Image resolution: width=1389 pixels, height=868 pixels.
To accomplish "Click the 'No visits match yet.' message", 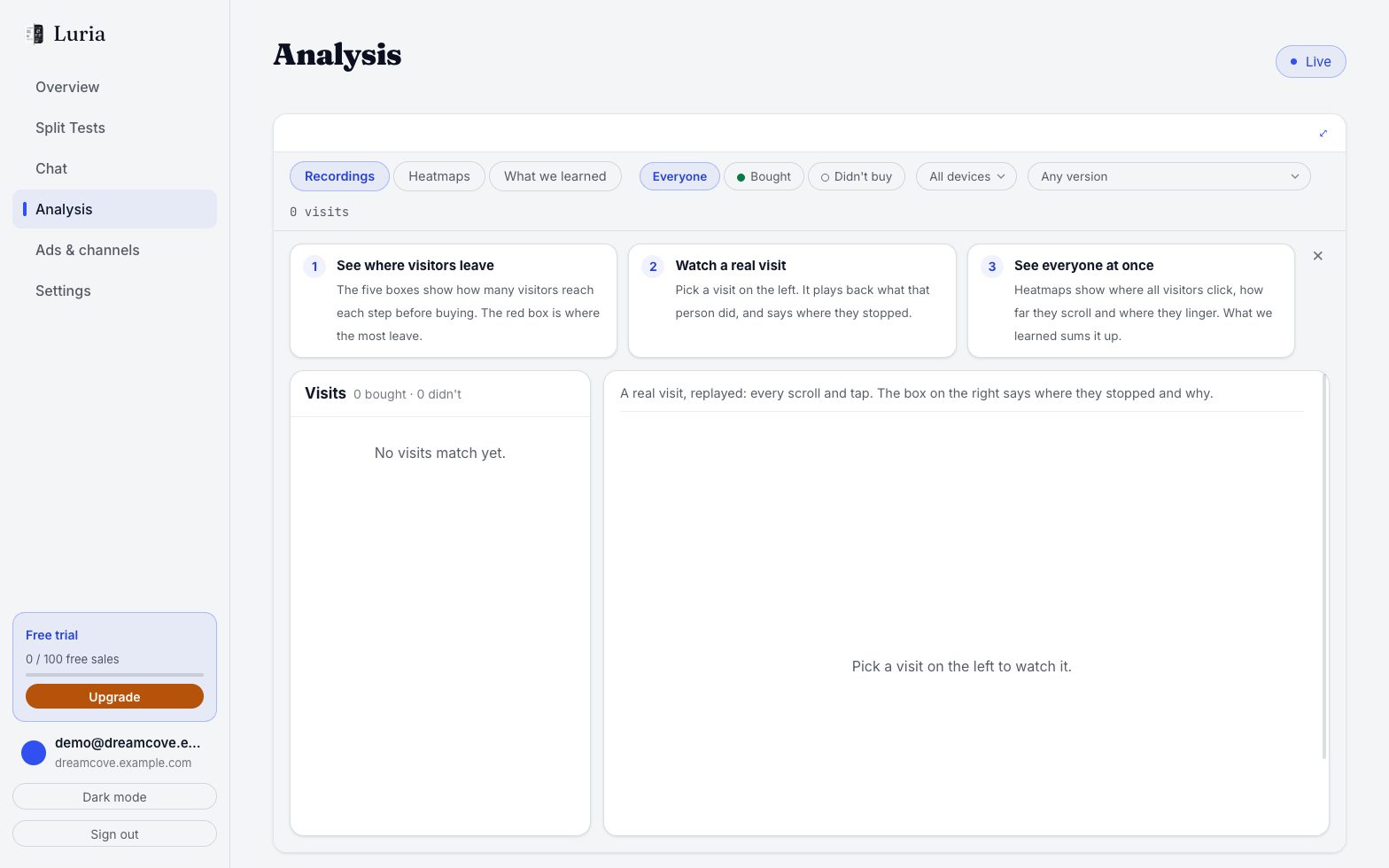I will coord(440,453).
